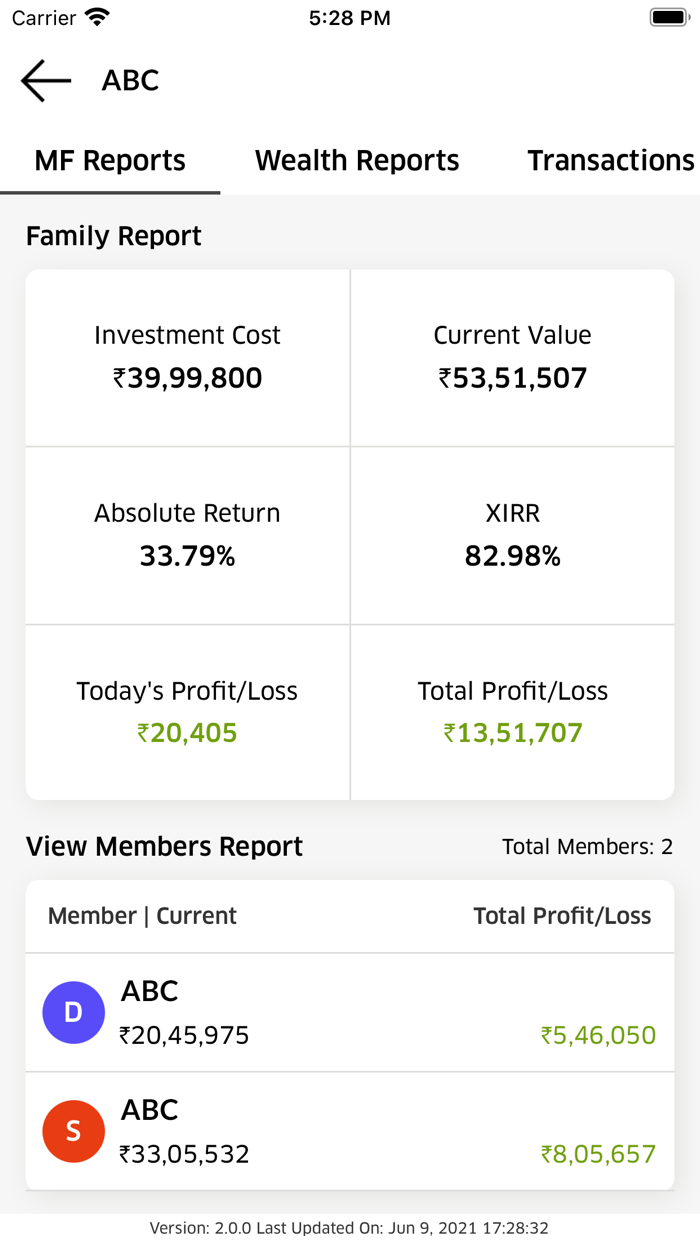Select the Family Report heading
This screenshot has height=1244, width=700.
pos(114,235)
